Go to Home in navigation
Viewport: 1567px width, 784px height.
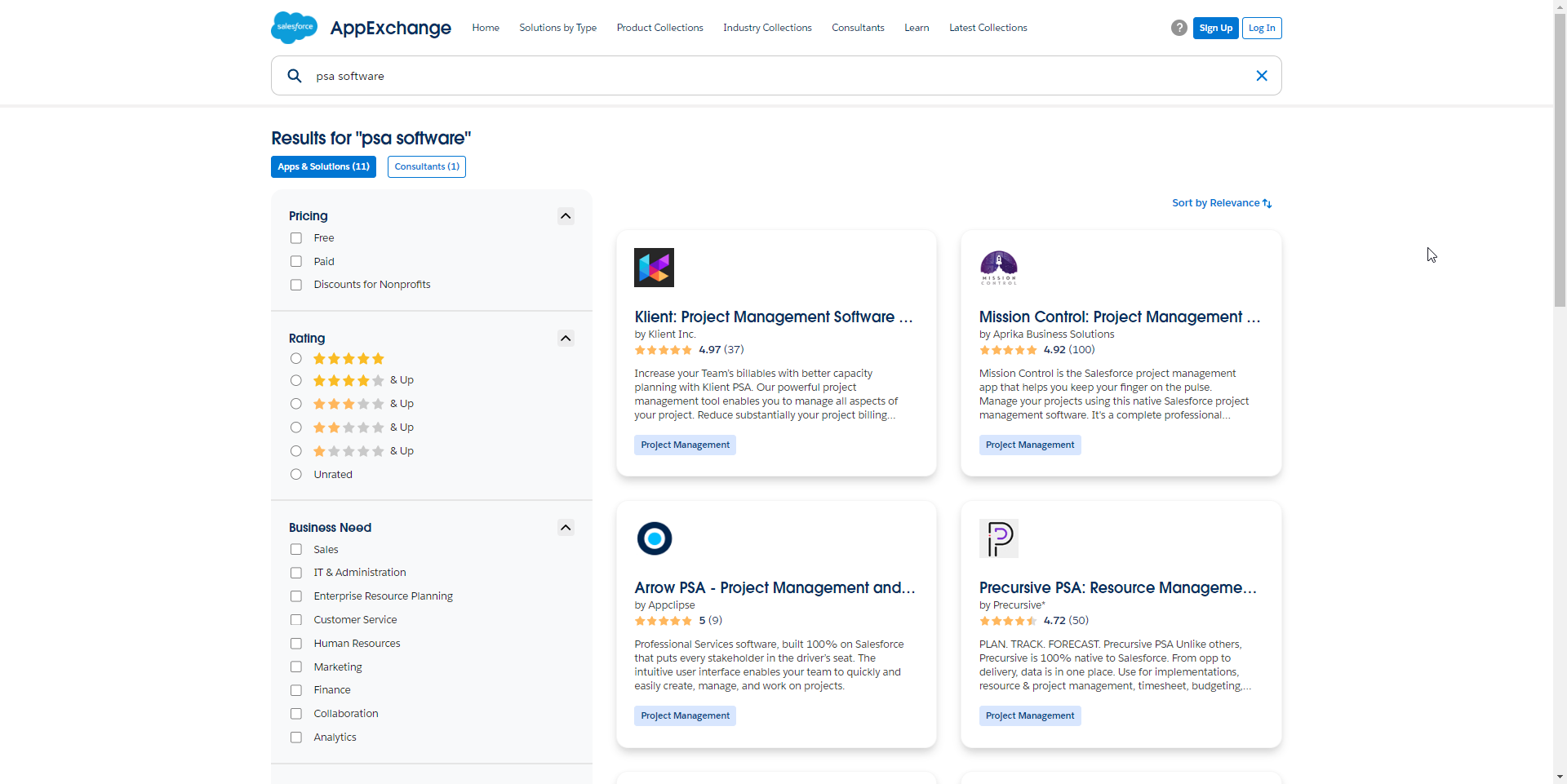(486, 28)
